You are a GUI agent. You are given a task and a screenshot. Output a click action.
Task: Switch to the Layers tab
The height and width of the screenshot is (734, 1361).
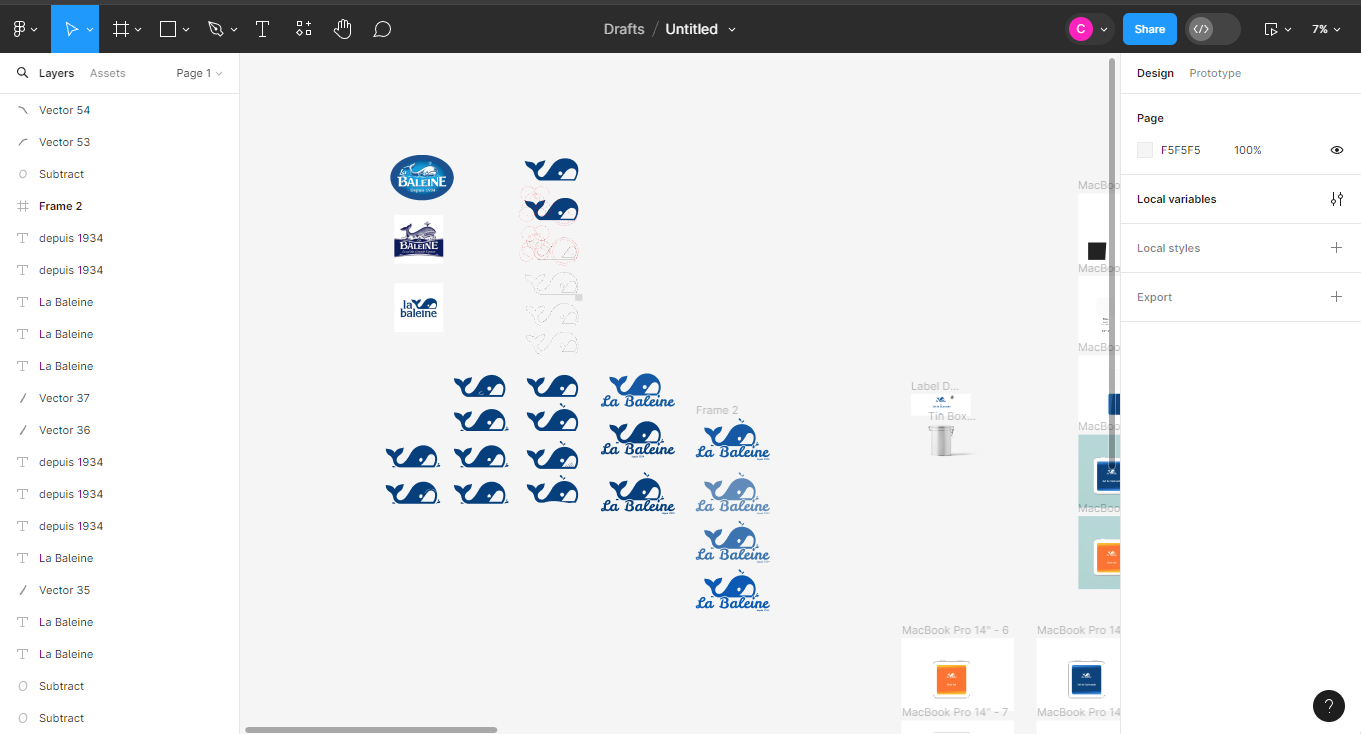pyautogui.click(x=56, y=73)
